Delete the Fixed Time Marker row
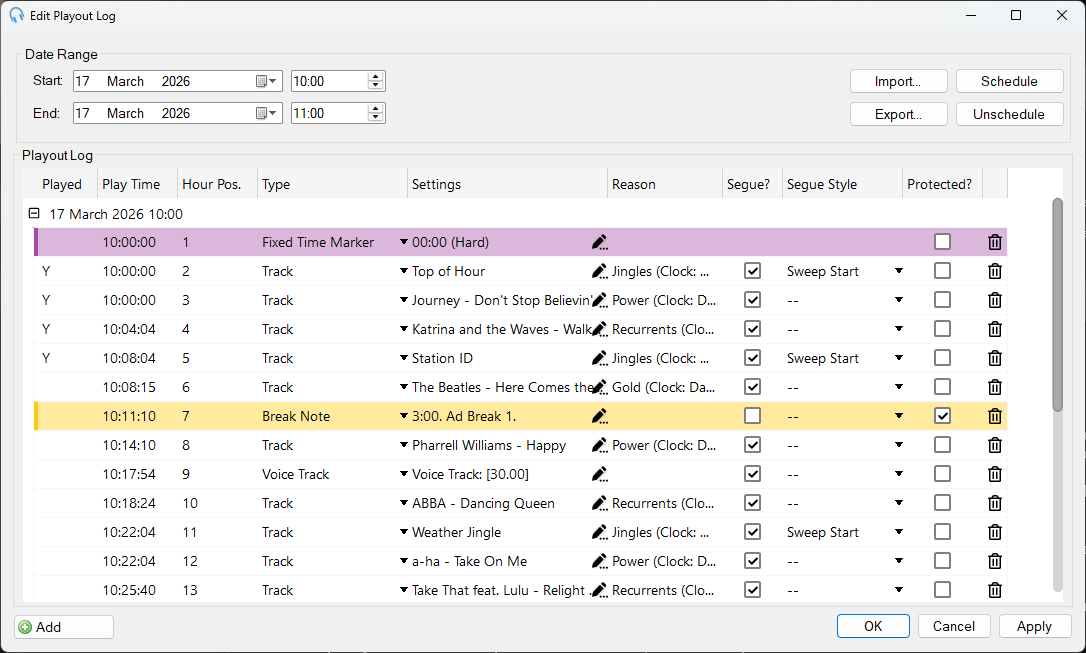1086x653 pixels. [995, 242]
